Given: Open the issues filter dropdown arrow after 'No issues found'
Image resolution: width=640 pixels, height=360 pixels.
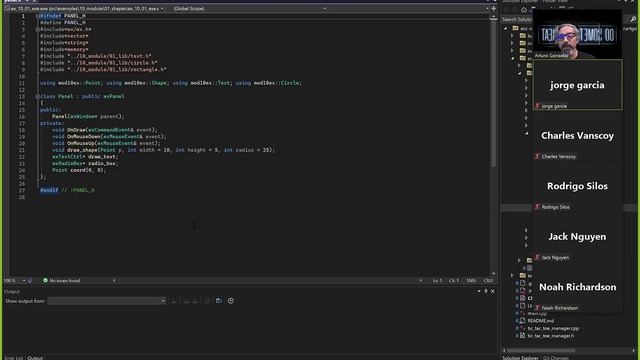Looking at the screenshot, I should [x=114, y=280].
